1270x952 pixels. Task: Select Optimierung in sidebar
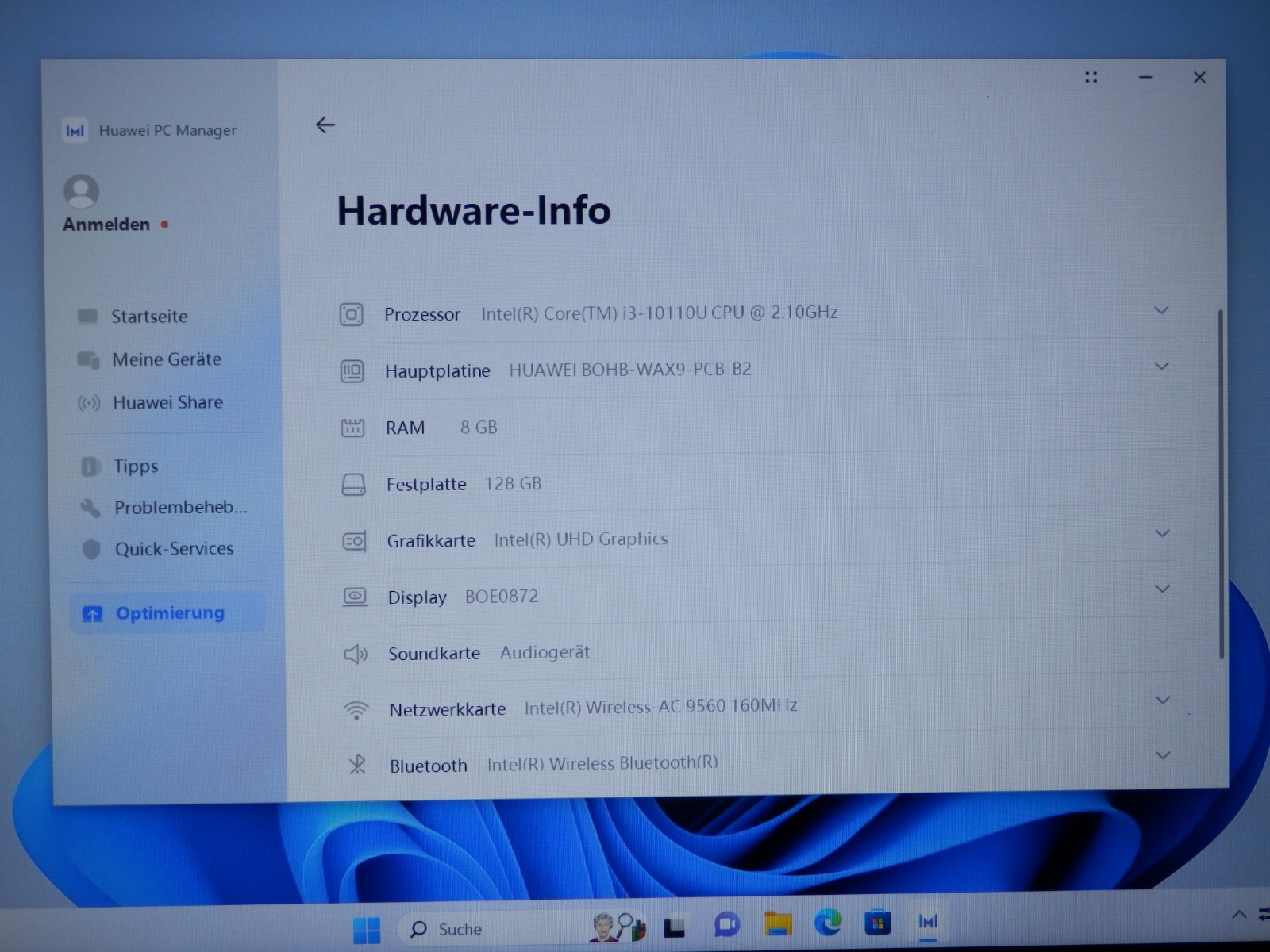click(167, 613)
